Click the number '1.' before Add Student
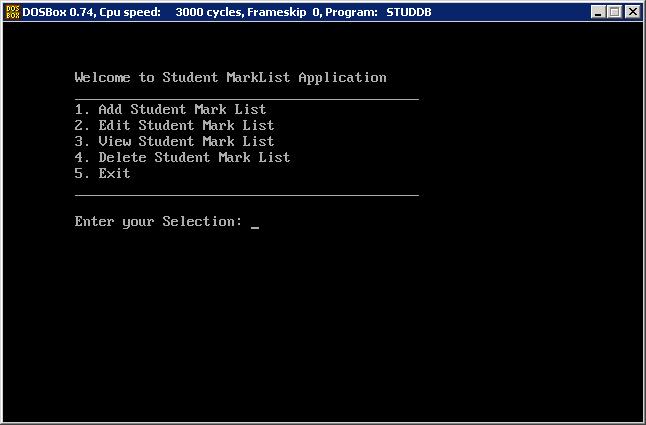Viewport: 646px width, 425px height. (x=82, y=109)
